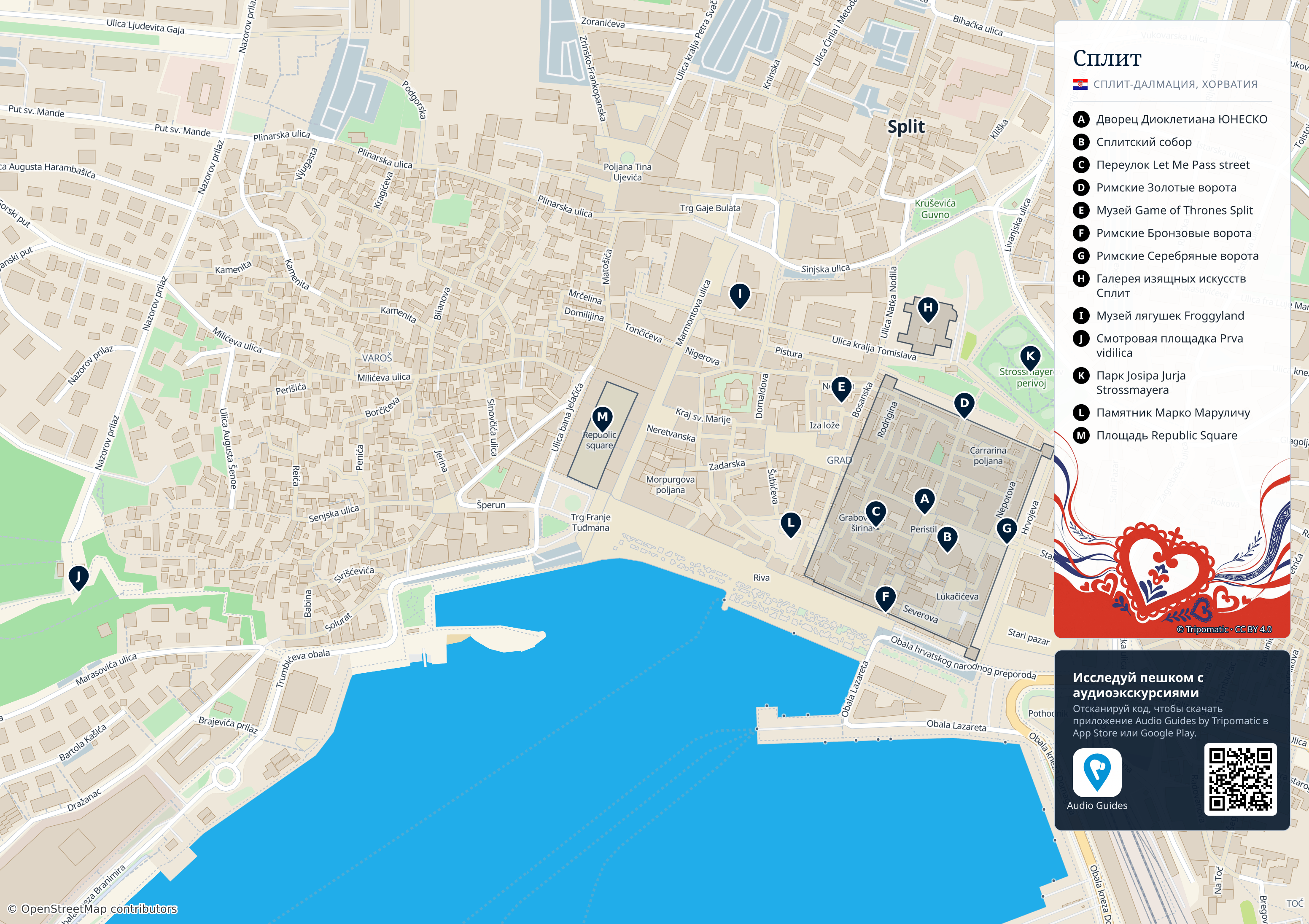The width and height of the screenshot is (1309, 924).
Task: Select Смотровая площадка Prva vidilica entry
Action: pos(1169,345)
